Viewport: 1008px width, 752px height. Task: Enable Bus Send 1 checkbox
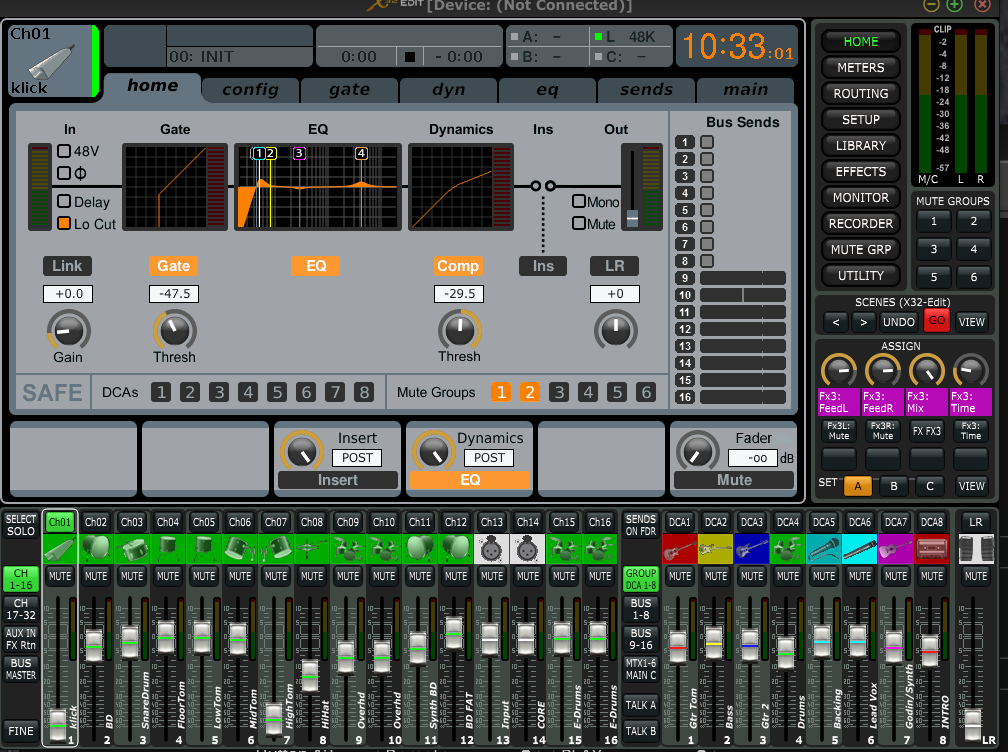(x=707, y=142)
